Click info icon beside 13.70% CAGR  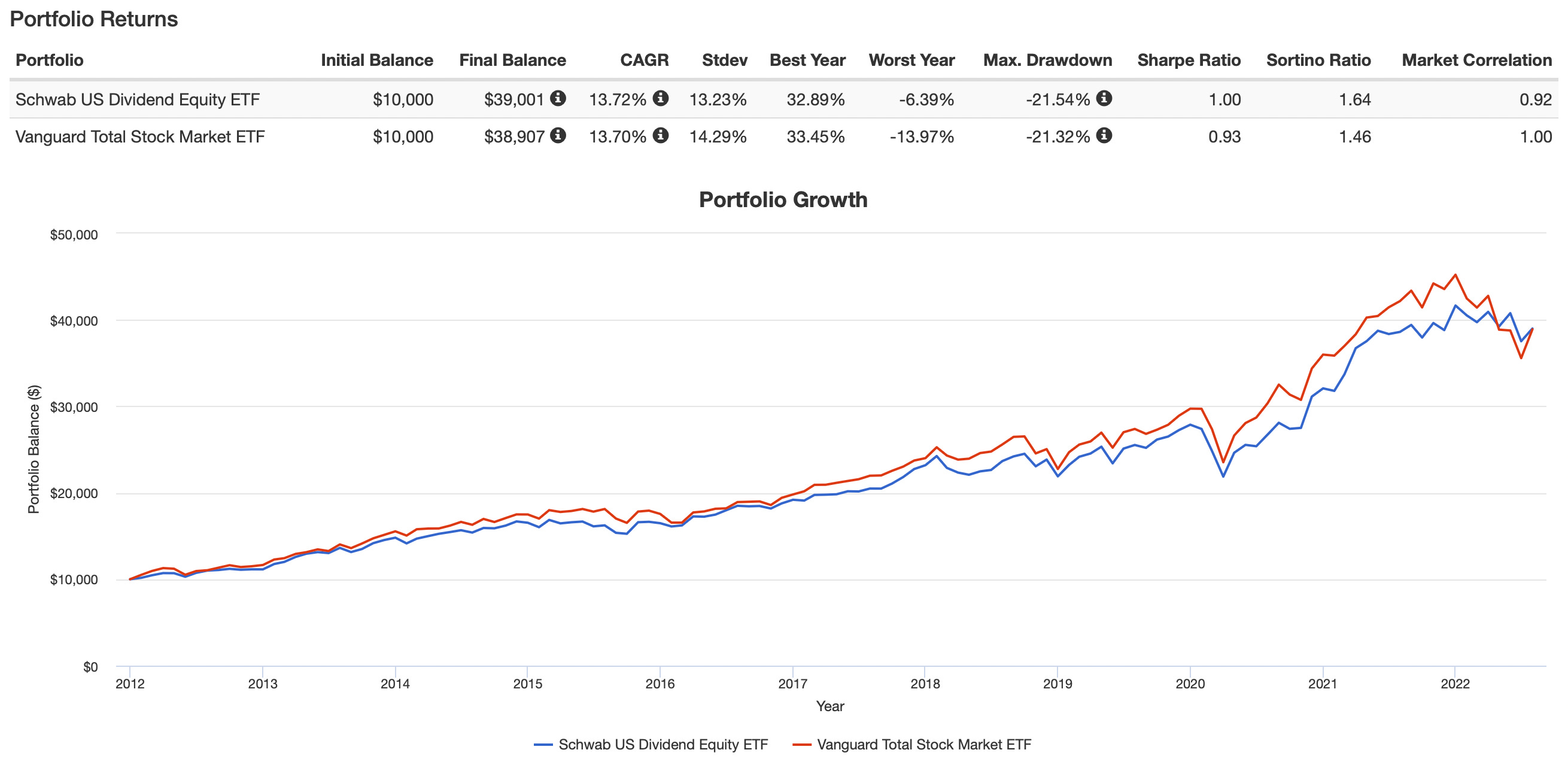(661, 135)
